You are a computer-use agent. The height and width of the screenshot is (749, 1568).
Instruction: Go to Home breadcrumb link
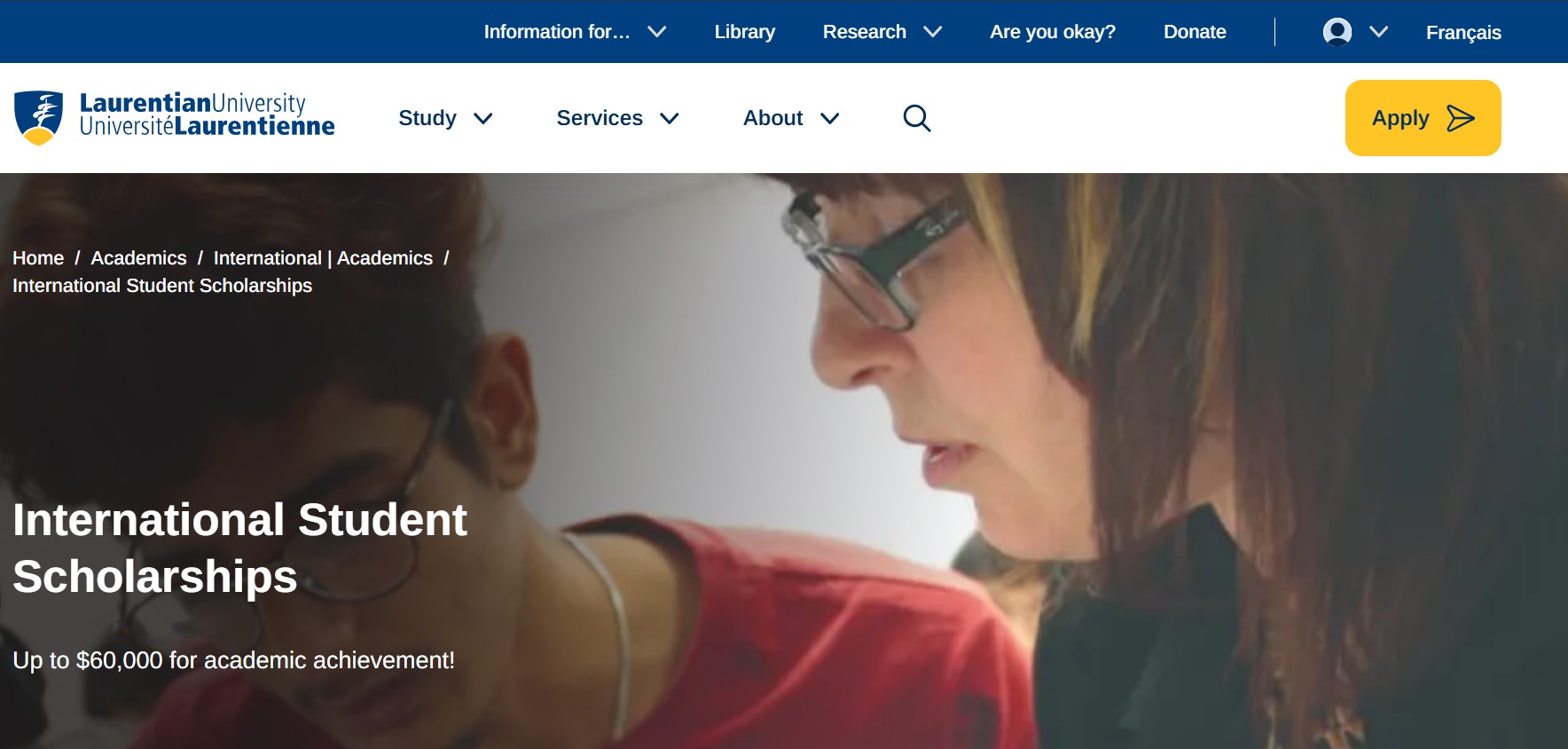pyautogui.click(x=38, y=258)
